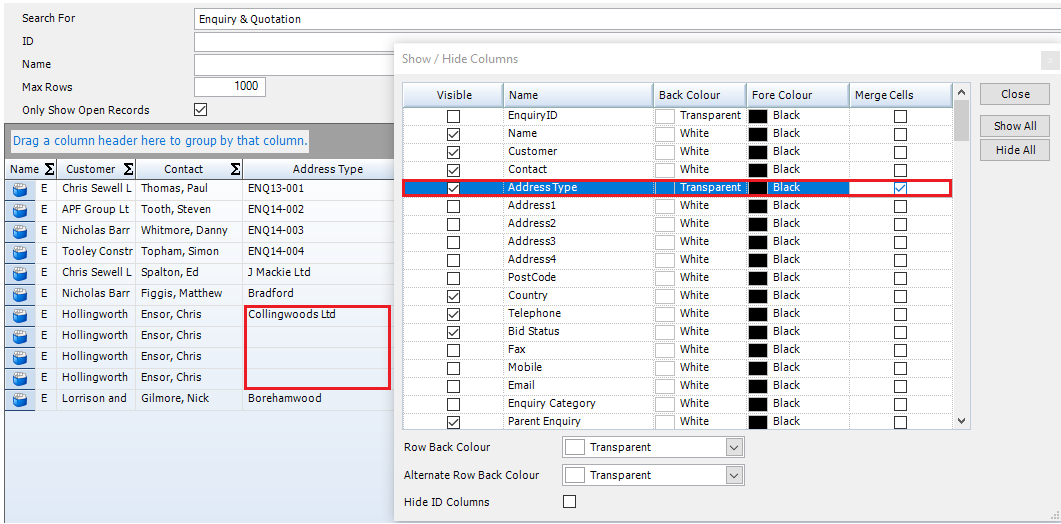Click sigma icon in Contact column header
Screen dimensions: 1061x524
[235, 169]
